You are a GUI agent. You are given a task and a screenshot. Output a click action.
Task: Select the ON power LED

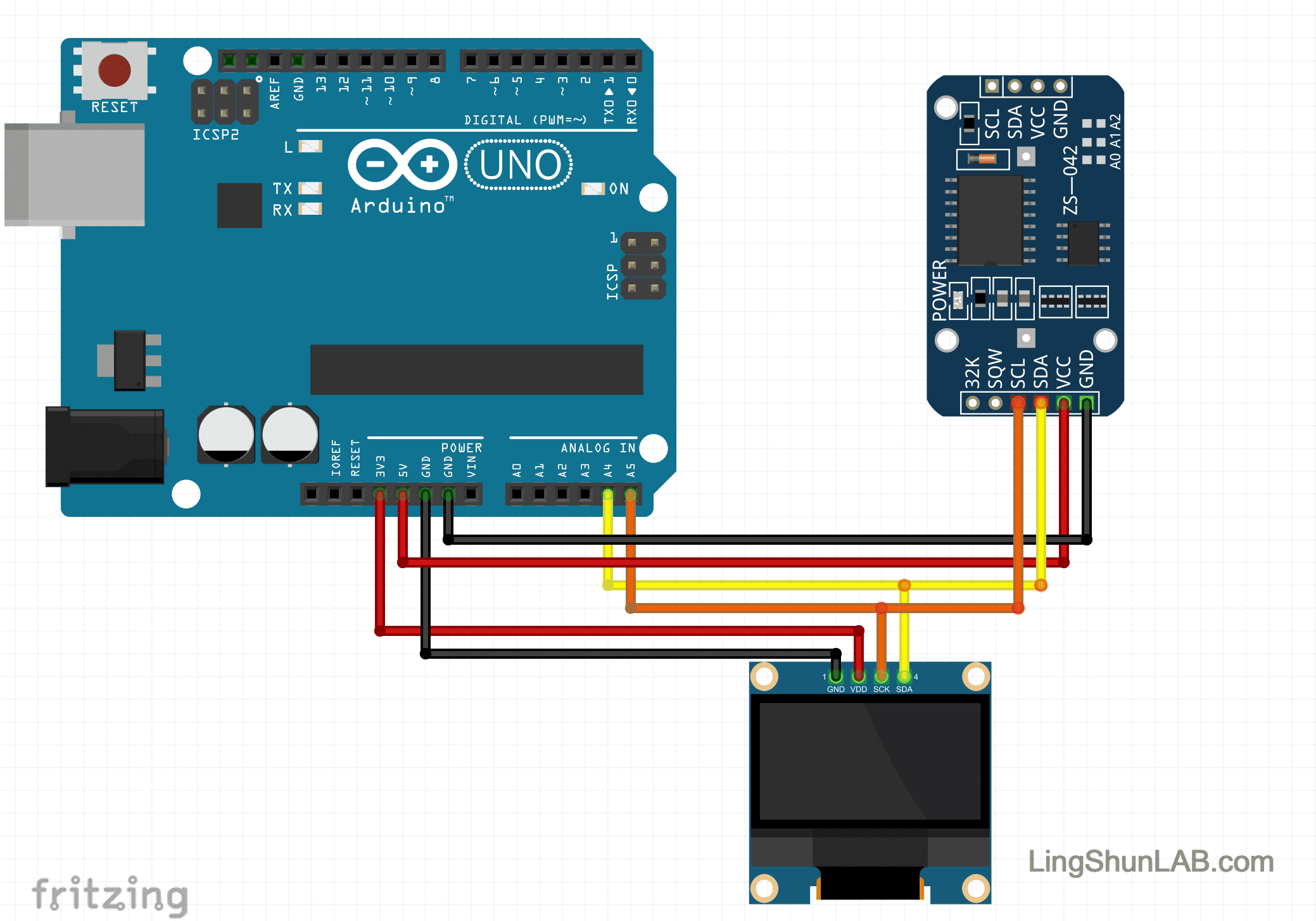[x=593, y=189]
